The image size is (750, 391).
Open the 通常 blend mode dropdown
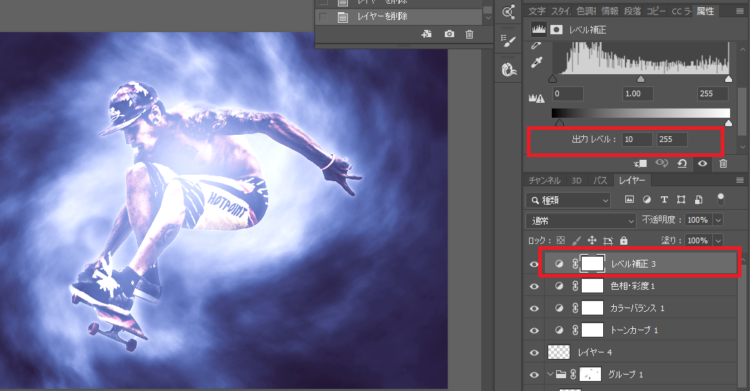(581, 221)
